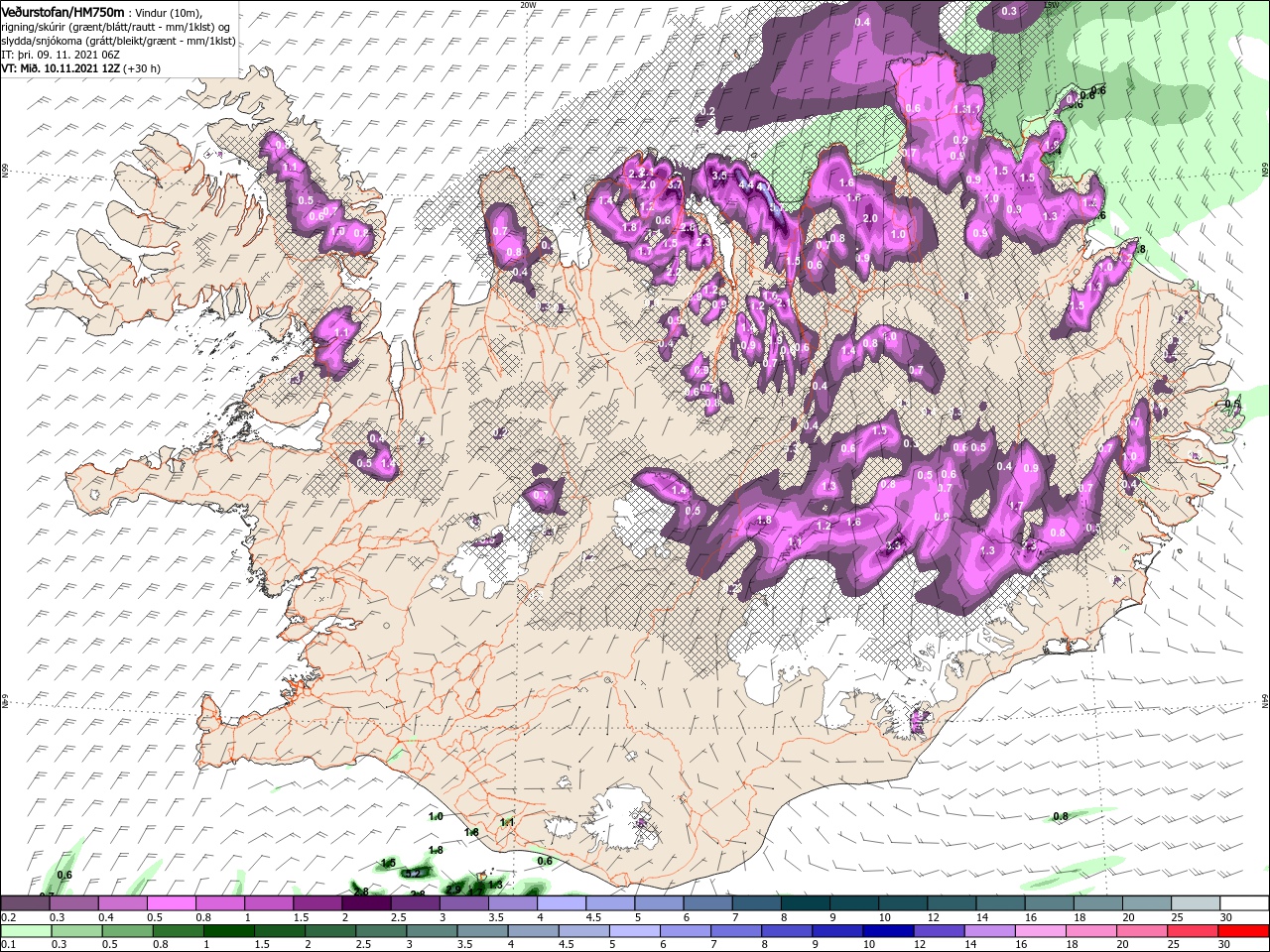The height and width of the screenshot is (952, 1270).
Task: Pick the darkest purple upper swatch between 2 and 2.5
Action: 365,903
